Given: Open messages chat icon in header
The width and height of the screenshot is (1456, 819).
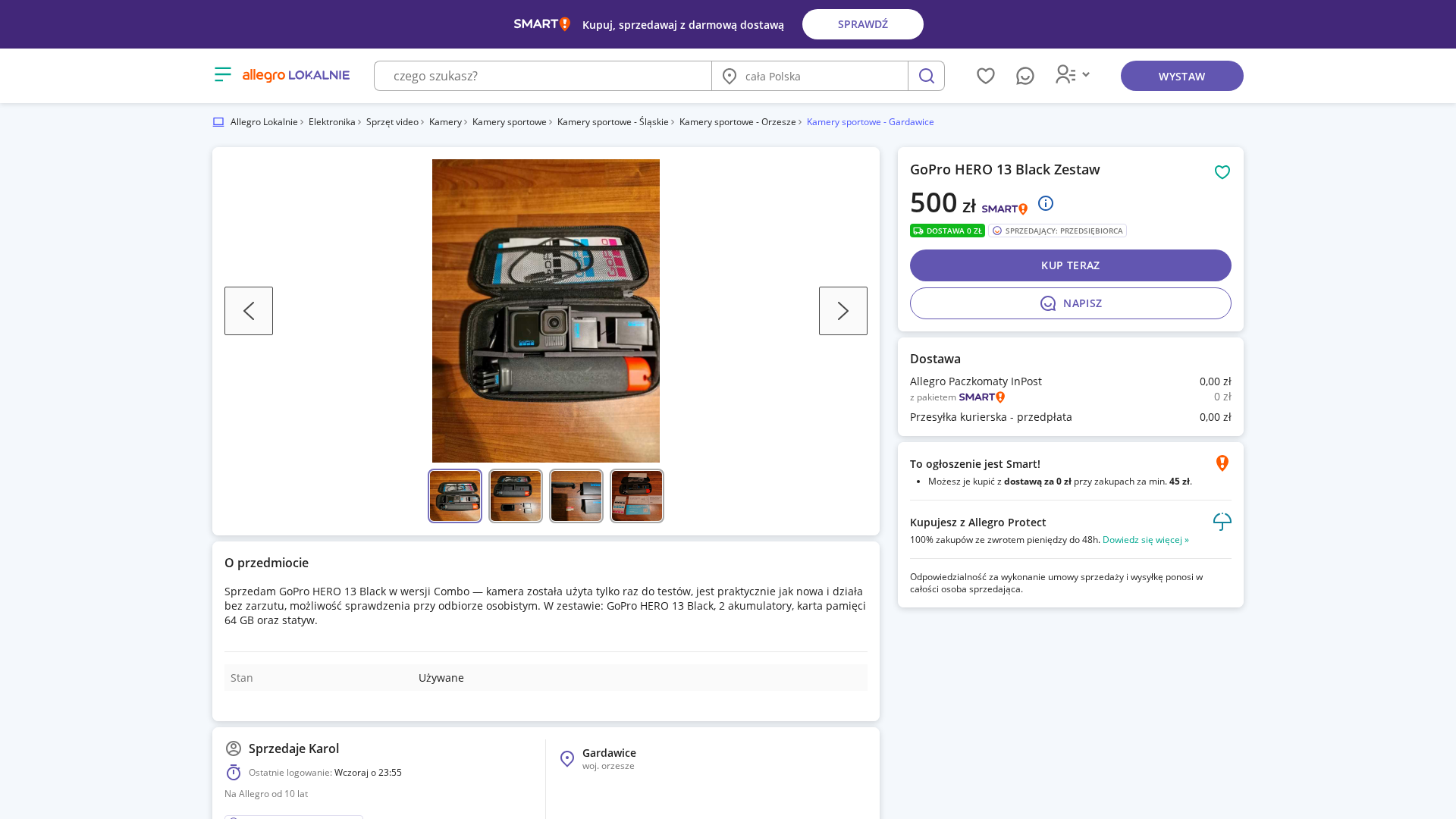Looking at the screenshot, I should tap(1025, 76).
